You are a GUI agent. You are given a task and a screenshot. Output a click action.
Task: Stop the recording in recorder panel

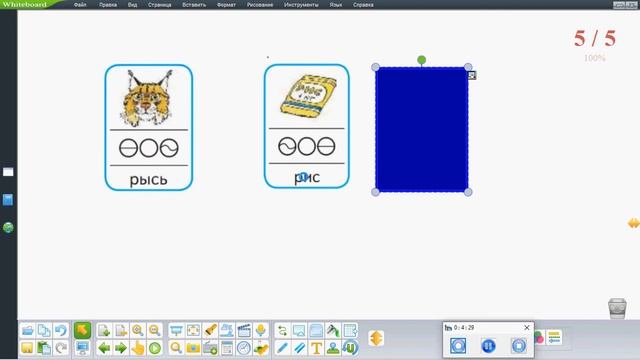519,346
